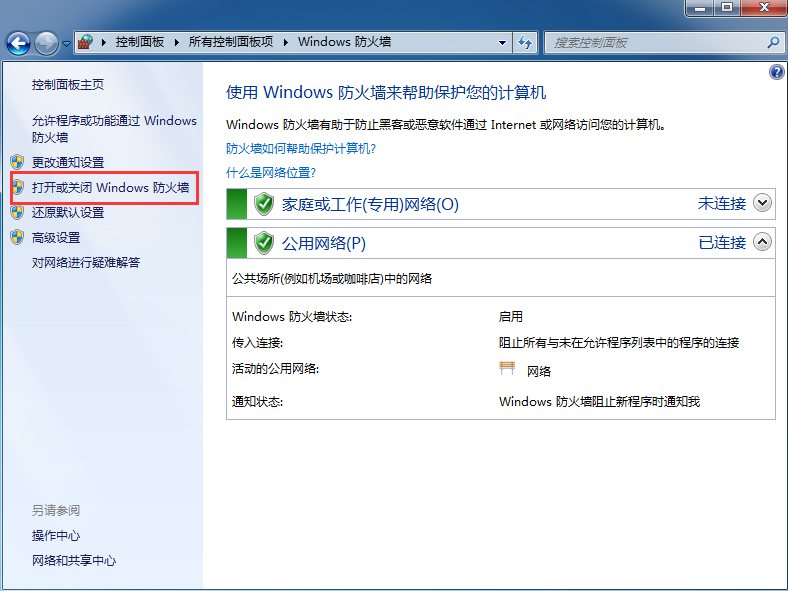Image resolution: width=788 pixels, height=591 pixels.
Task: Click the network bench icon beside 网络
Action: click(507, 369)
